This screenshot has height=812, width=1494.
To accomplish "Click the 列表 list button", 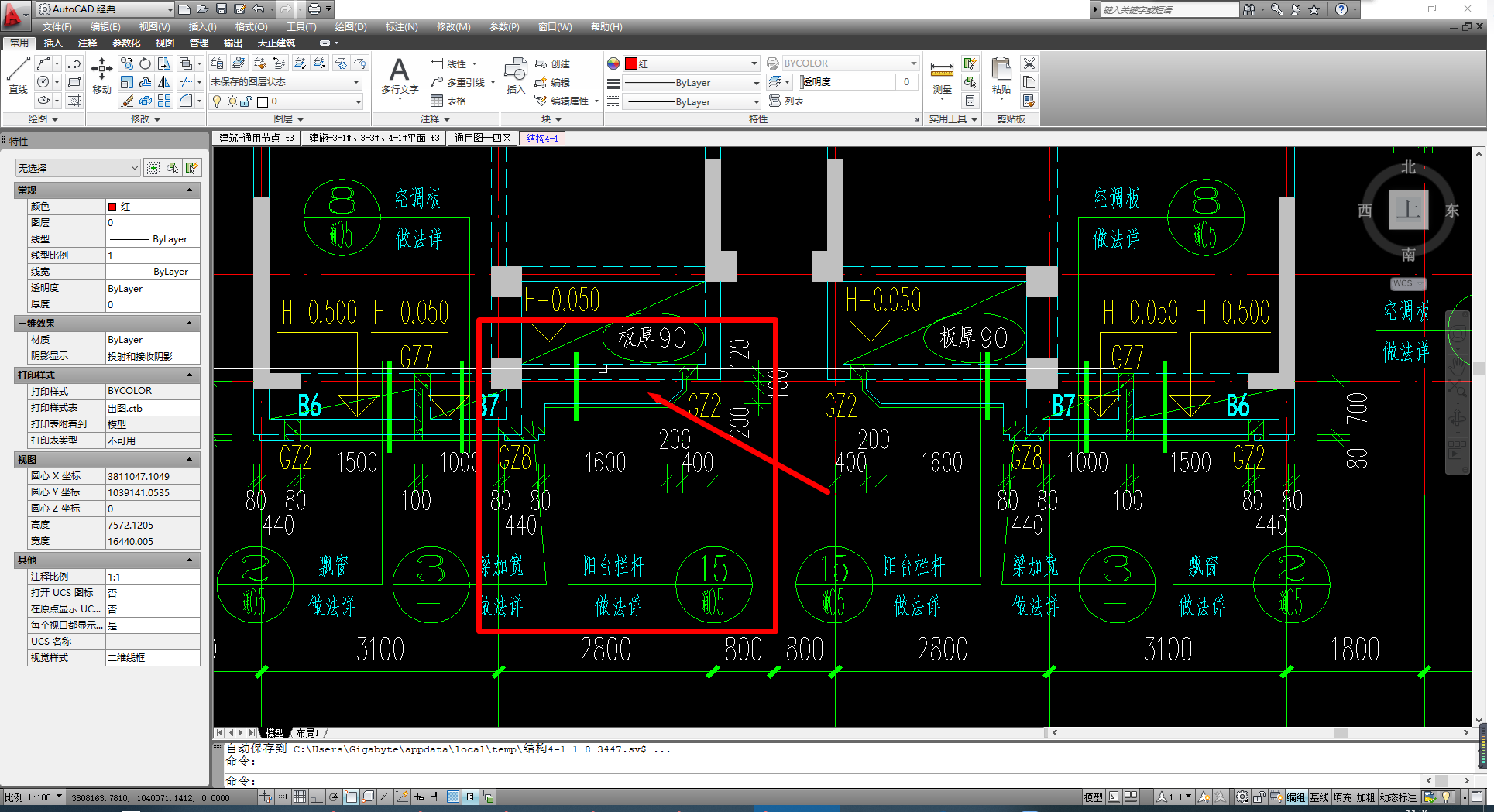I will click(787, 101).
